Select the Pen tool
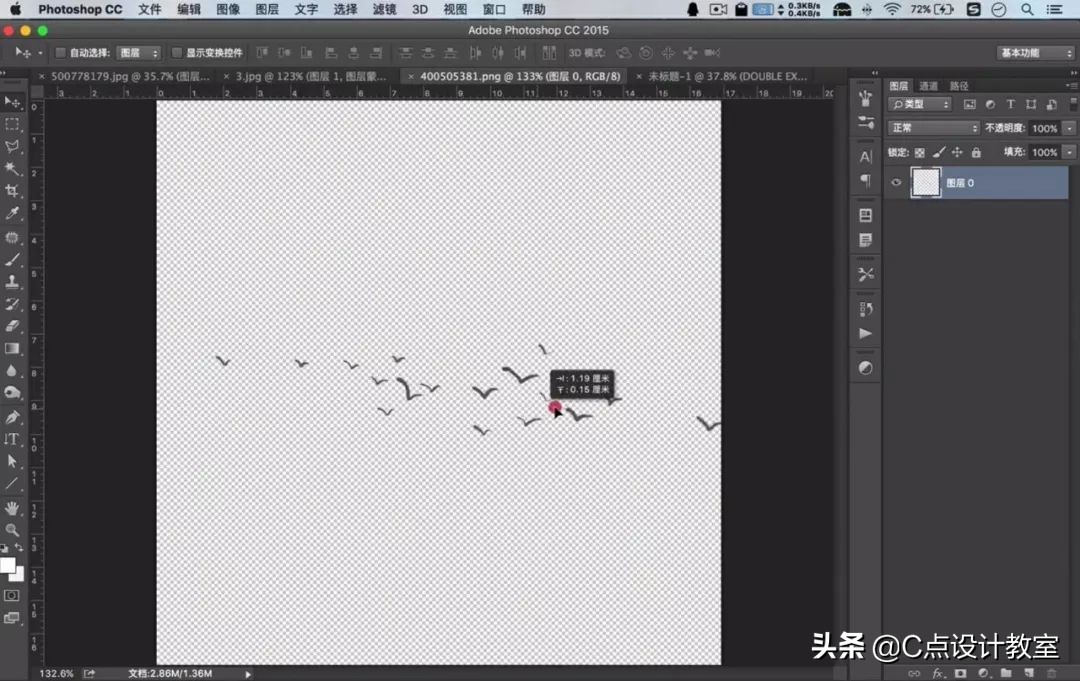The width and height of the screenshot is (1080, 681). point(12,417)
